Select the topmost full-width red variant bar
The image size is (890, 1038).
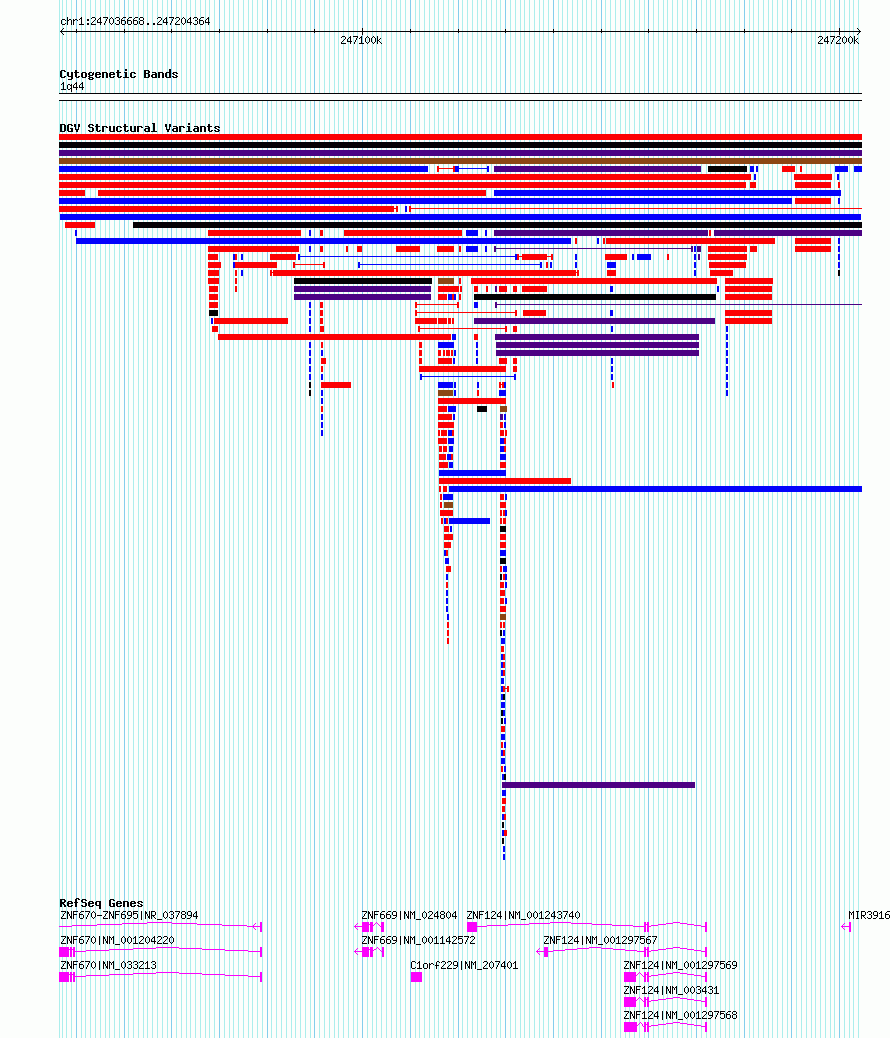coord(460,137)
